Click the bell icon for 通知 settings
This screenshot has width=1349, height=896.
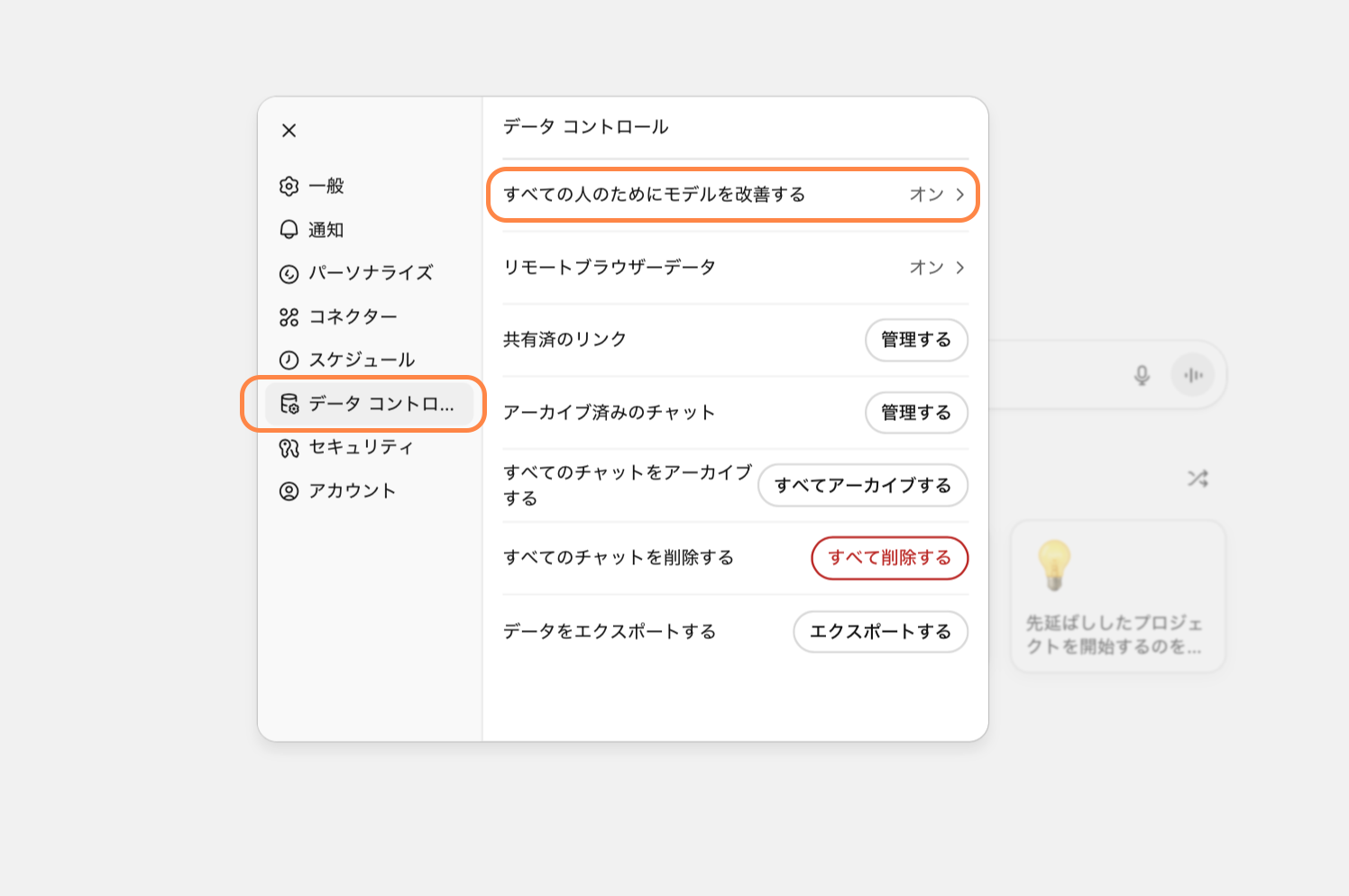[289, 229]
